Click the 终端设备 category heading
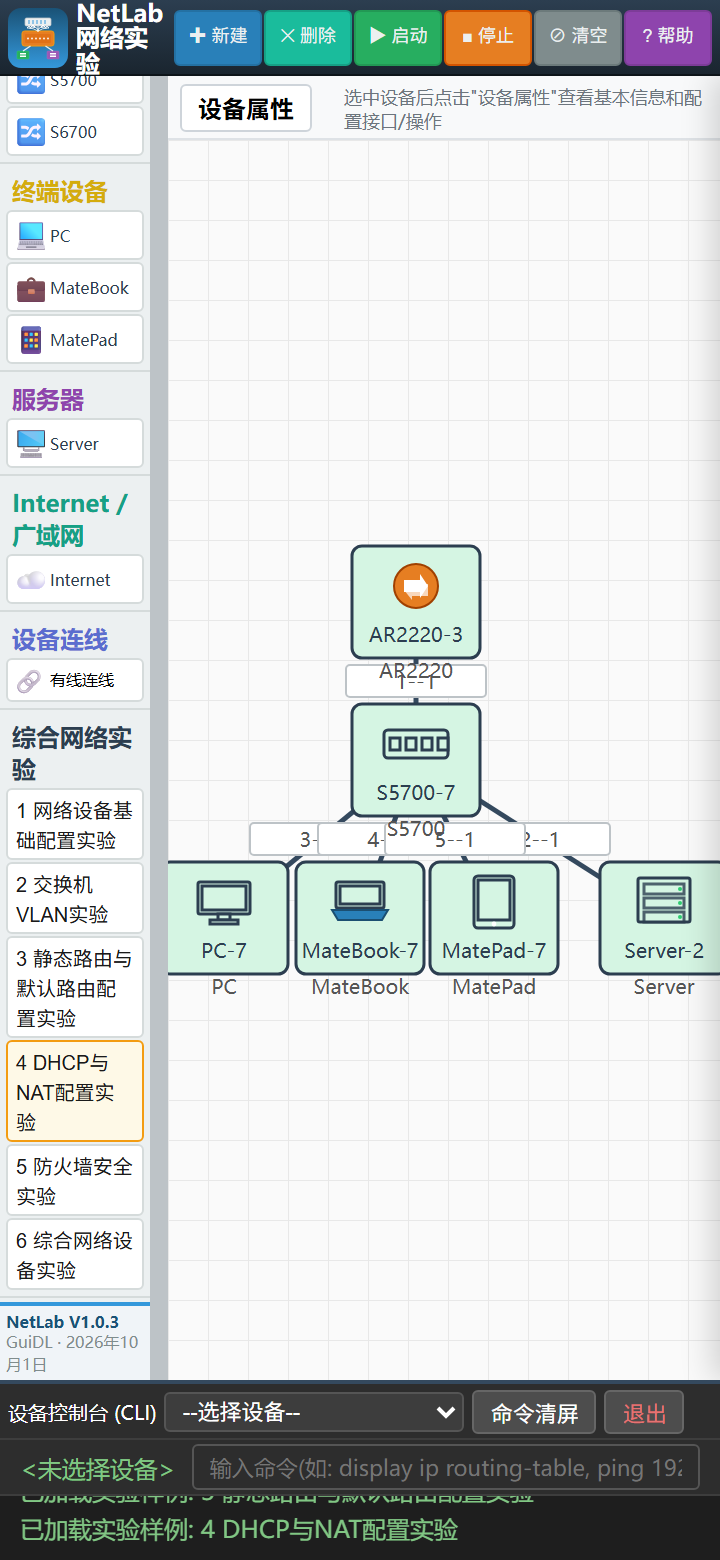 (60, 192)
